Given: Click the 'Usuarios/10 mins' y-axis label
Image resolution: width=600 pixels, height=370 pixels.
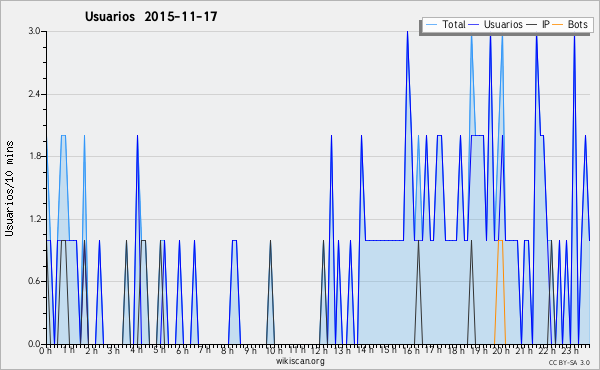Looking at the screenshot, I should click(x=9, y=188).
